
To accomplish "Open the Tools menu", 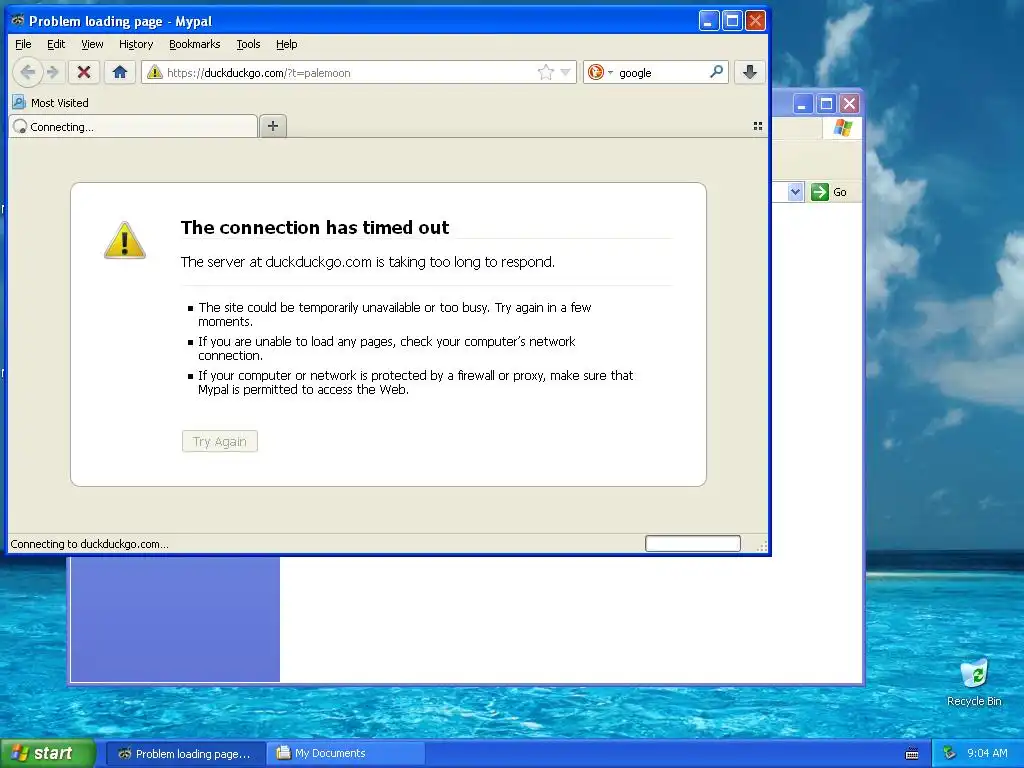I will point(248,44).
